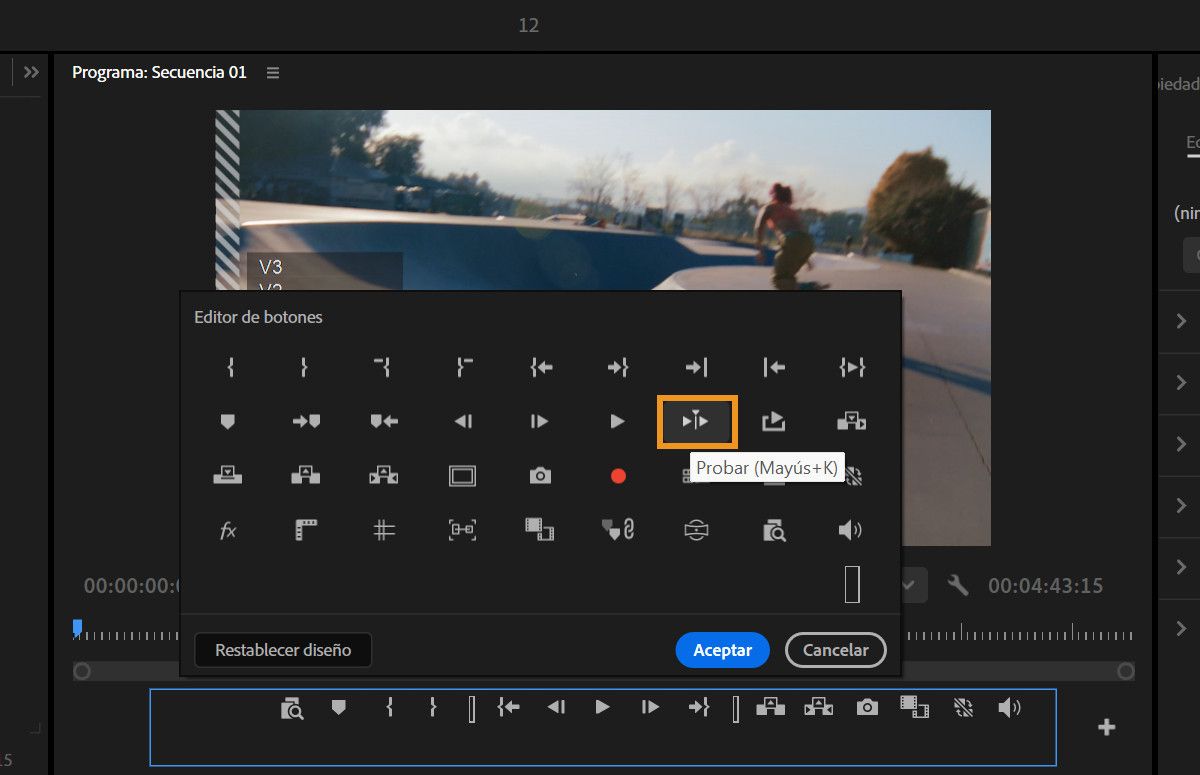Click Step Forward icon in the button editor
Screen dimensions: 1200x775
click(539, 422)
